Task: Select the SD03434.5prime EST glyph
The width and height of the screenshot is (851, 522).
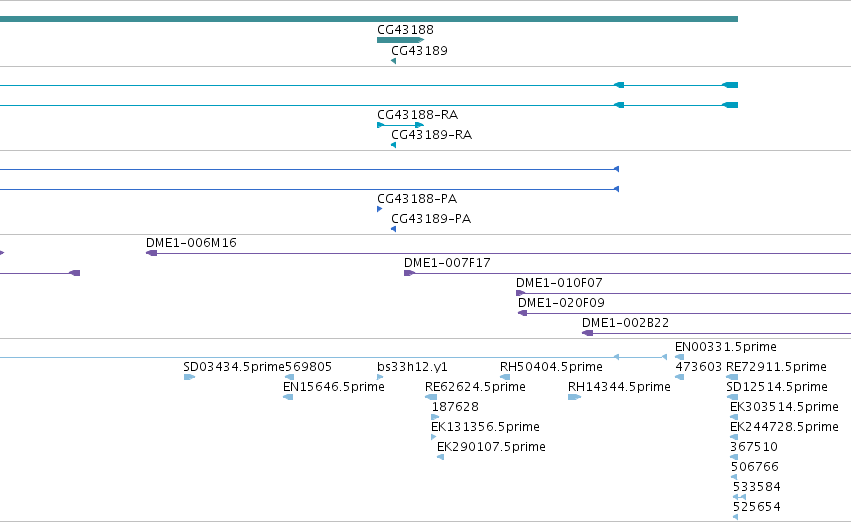Action: (x=189, y=377)
